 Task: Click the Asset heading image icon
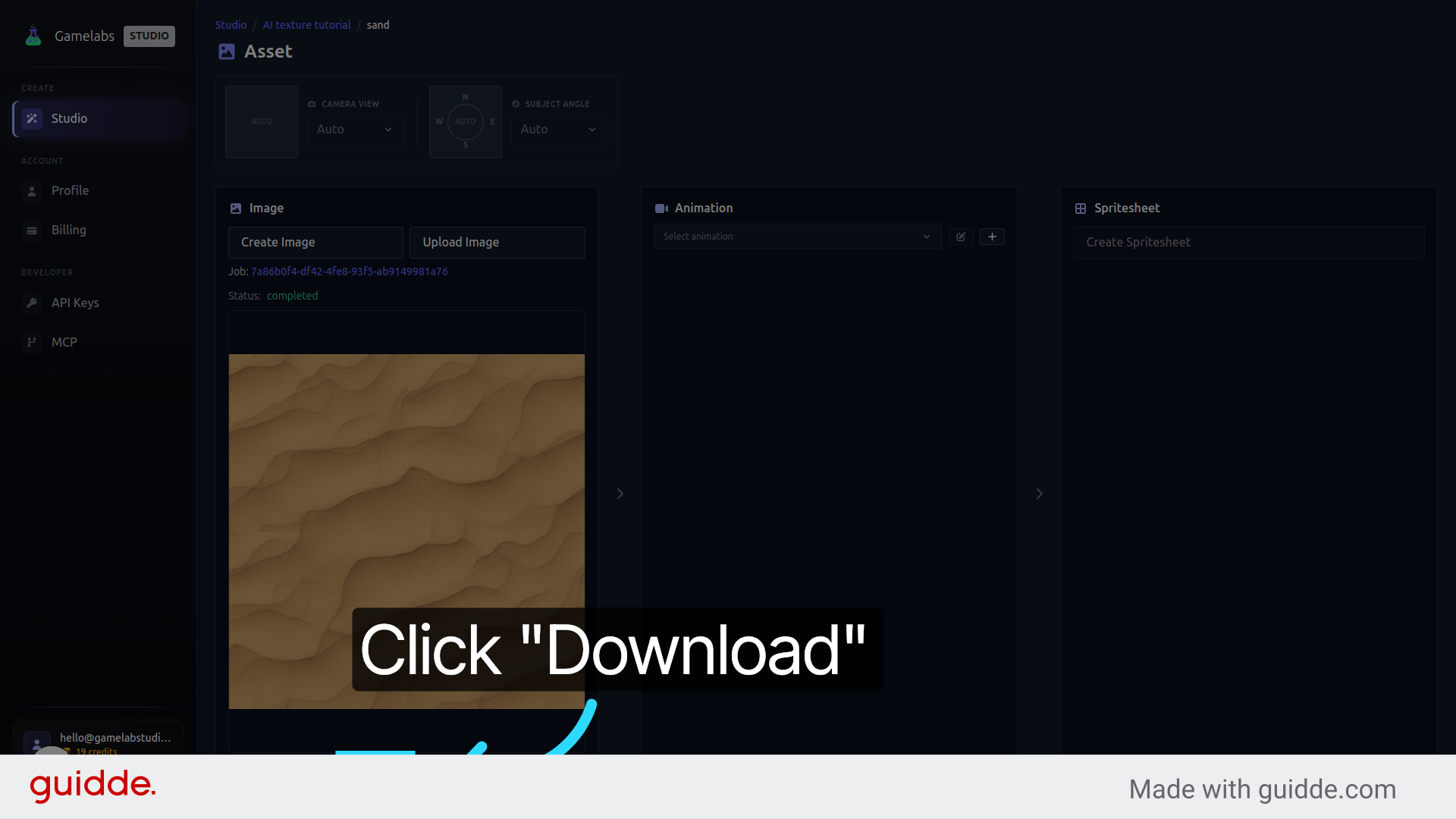[x=227, y=52]
